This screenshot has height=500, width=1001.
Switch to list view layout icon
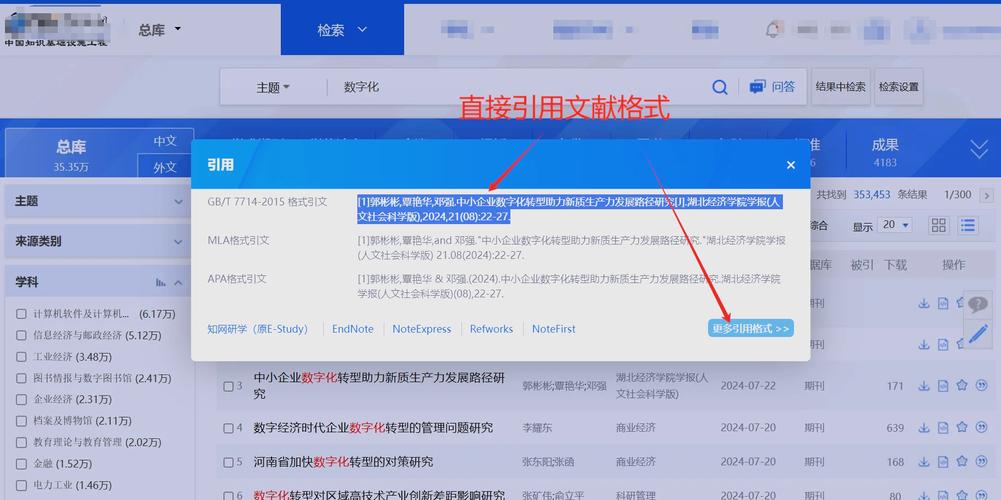[967, 226]
